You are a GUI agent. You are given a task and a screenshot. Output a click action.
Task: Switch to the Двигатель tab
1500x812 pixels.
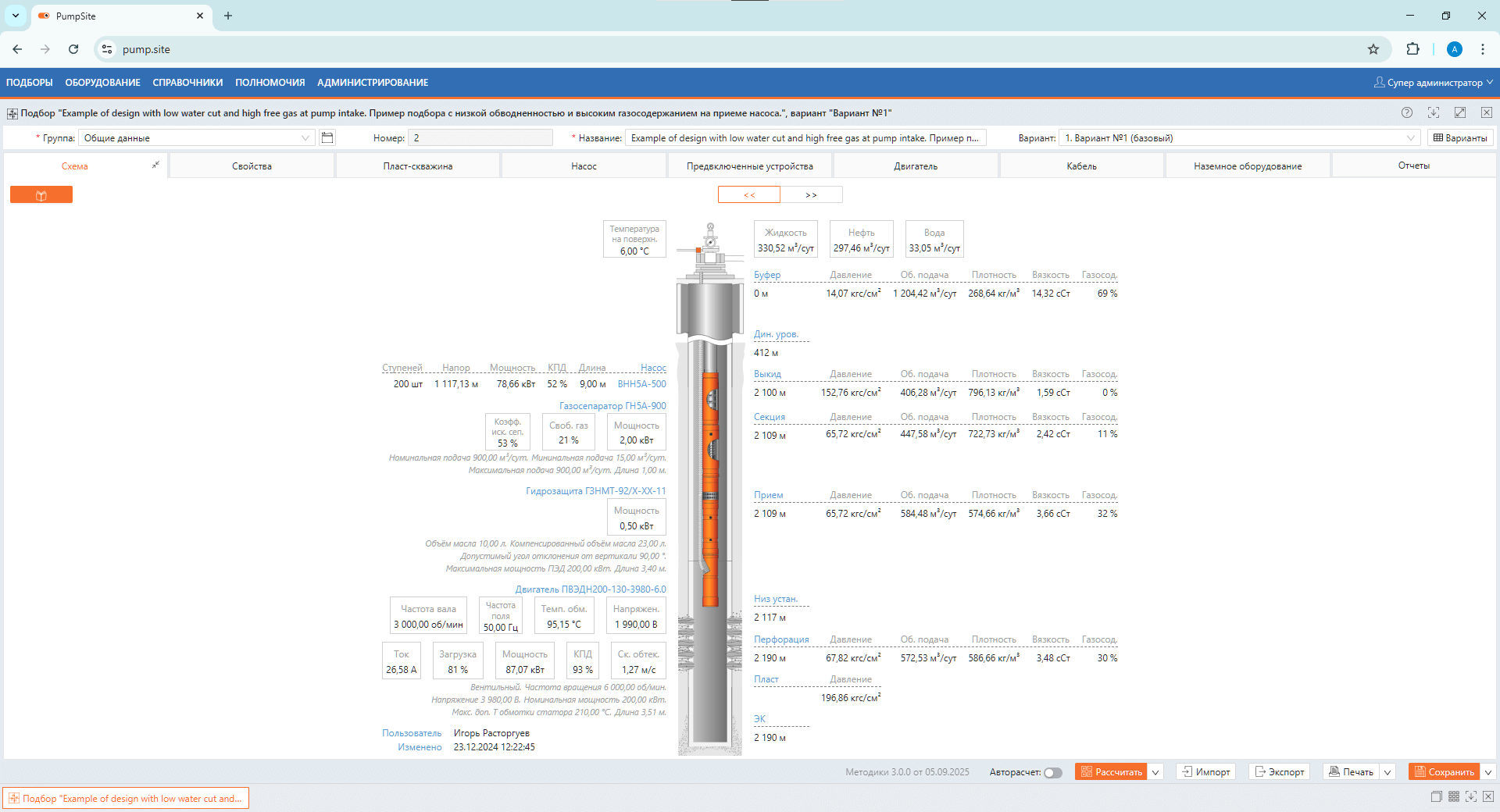916,166
